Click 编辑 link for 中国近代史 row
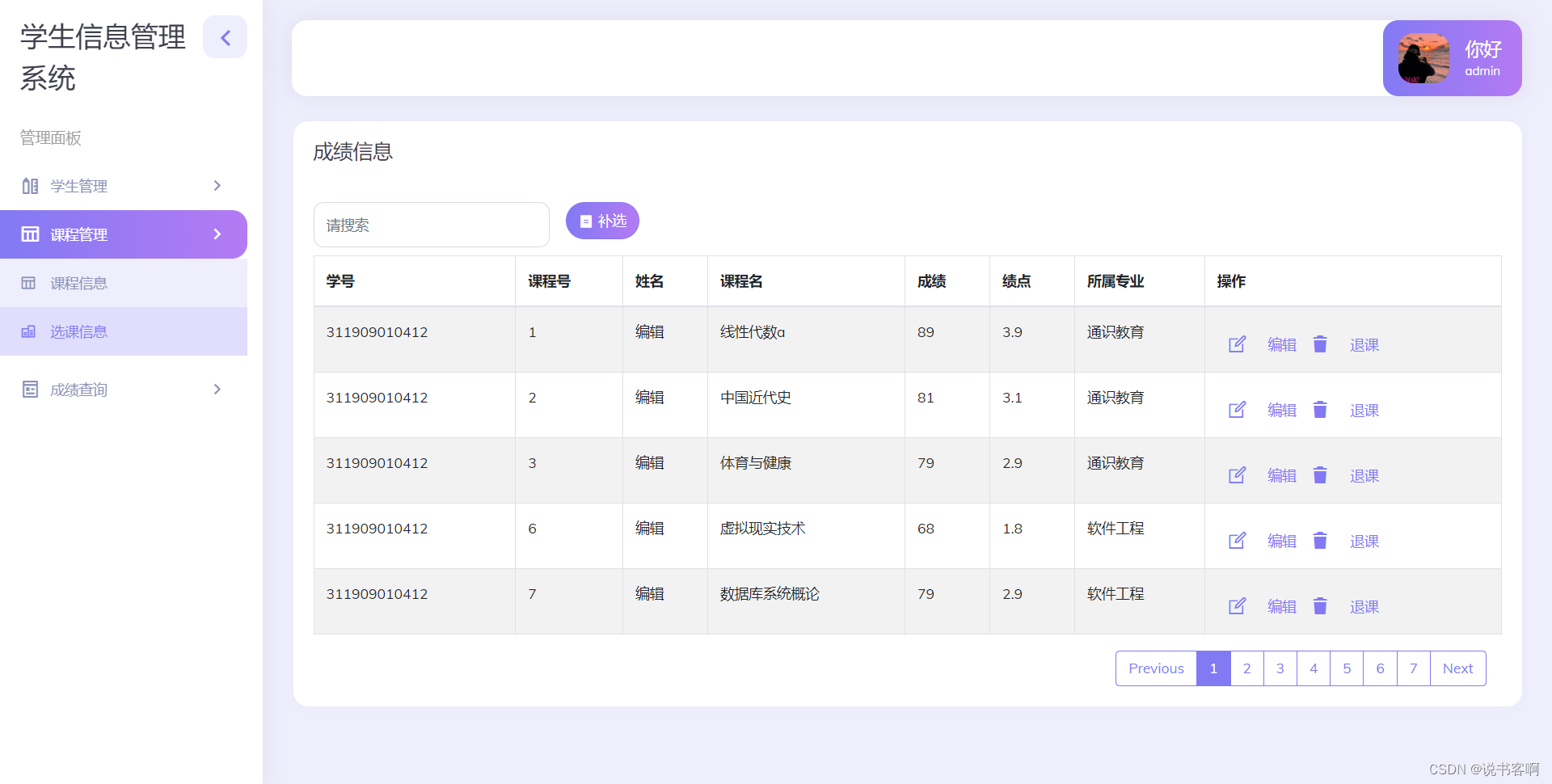This screenshot has width=1552, height=784. 1281,411
